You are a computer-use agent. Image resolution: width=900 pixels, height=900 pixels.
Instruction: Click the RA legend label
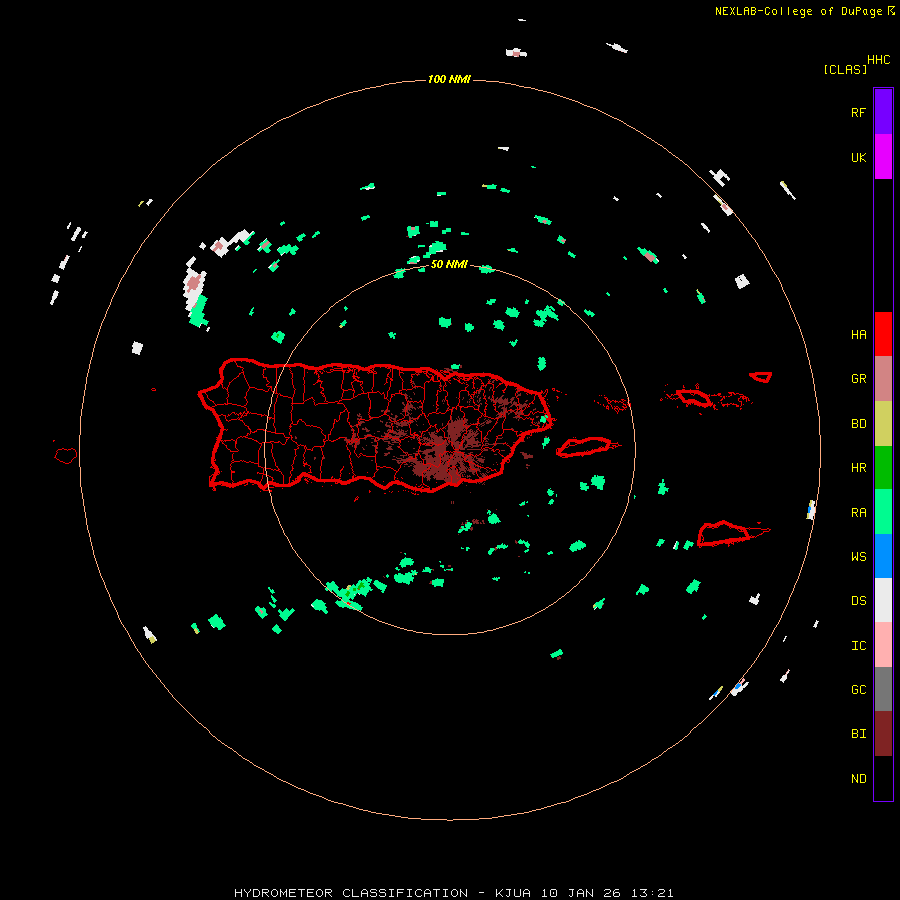858,513
